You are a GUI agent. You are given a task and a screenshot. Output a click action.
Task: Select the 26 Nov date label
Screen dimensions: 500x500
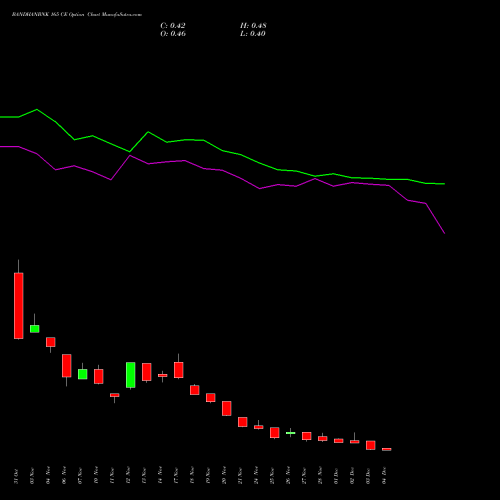tap(288, 476)
